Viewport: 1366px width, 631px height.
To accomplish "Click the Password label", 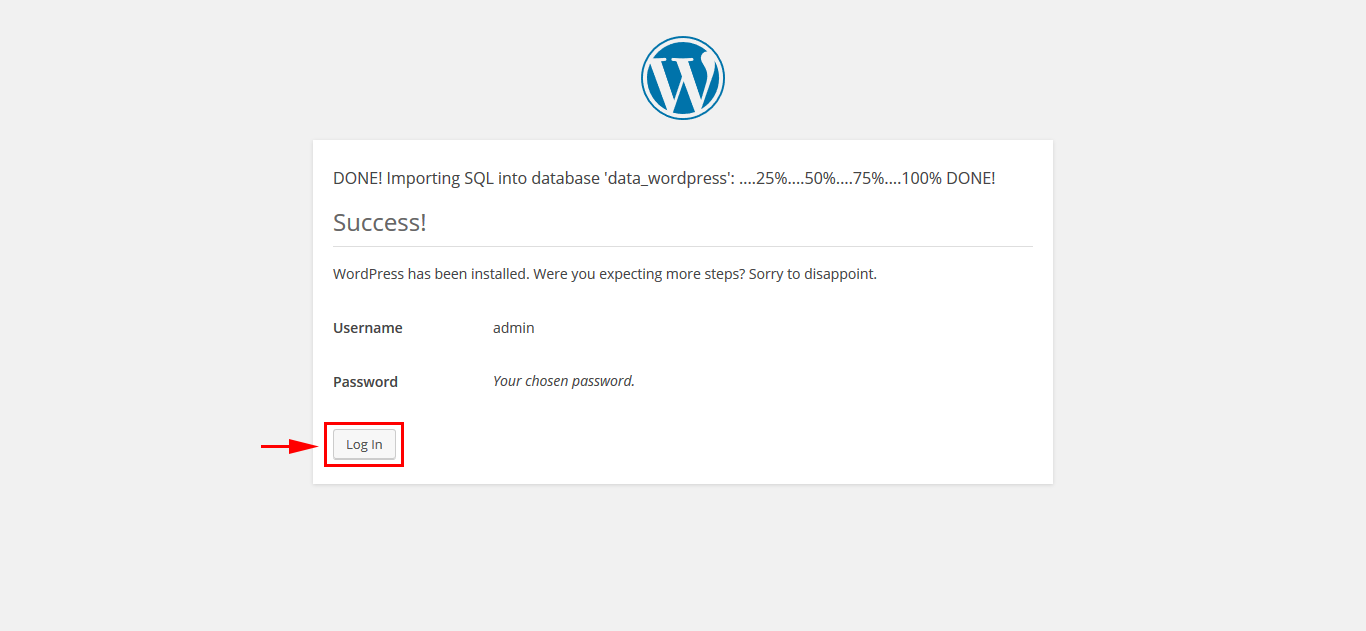I will (x=365, y=382).
